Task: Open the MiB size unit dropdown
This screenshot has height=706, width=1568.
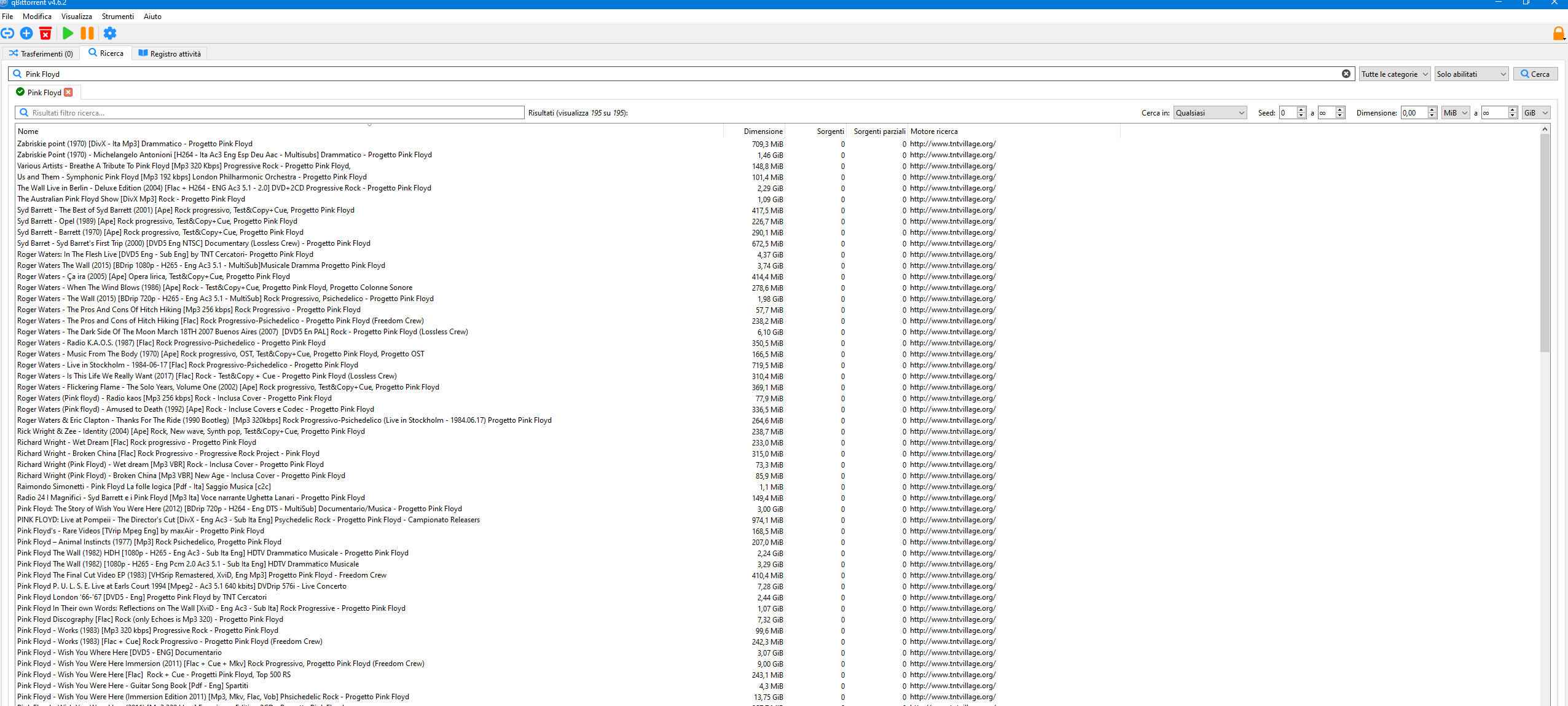Action: click(x=1456, y=112)
